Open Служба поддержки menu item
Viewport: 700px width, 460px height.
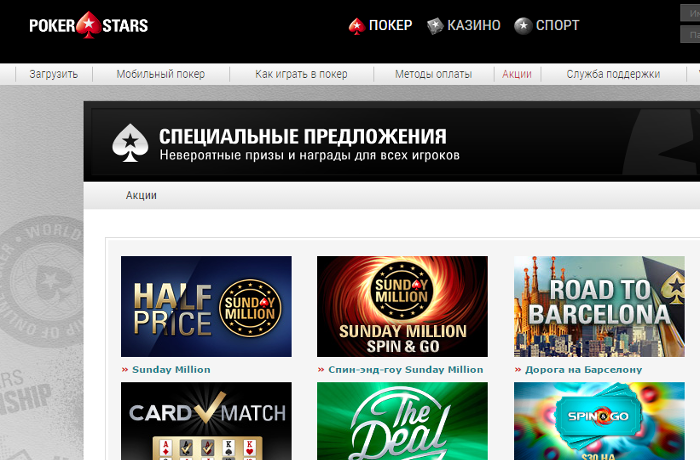(613, 74)
